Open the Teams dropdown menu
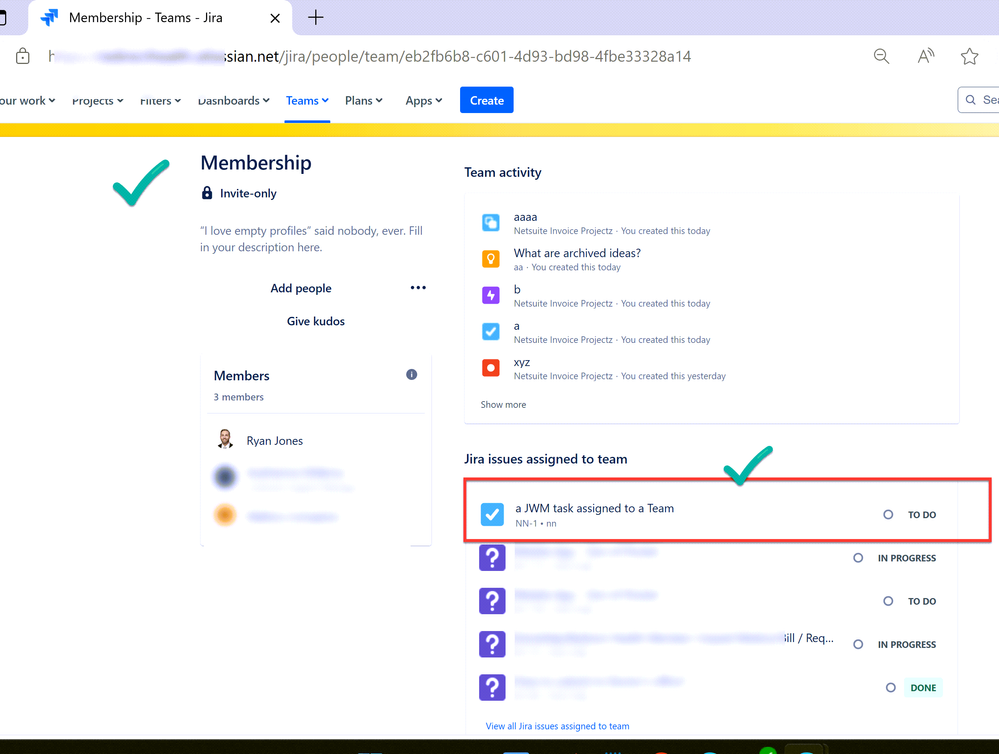Viewport: 999px width, 754px height. [307, 101]
